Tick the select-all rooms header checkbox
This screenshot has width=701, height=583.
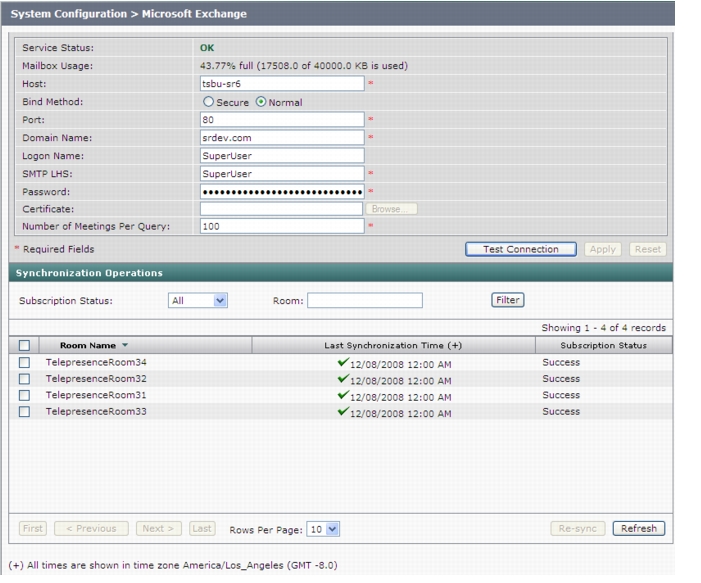coord(25,345)
